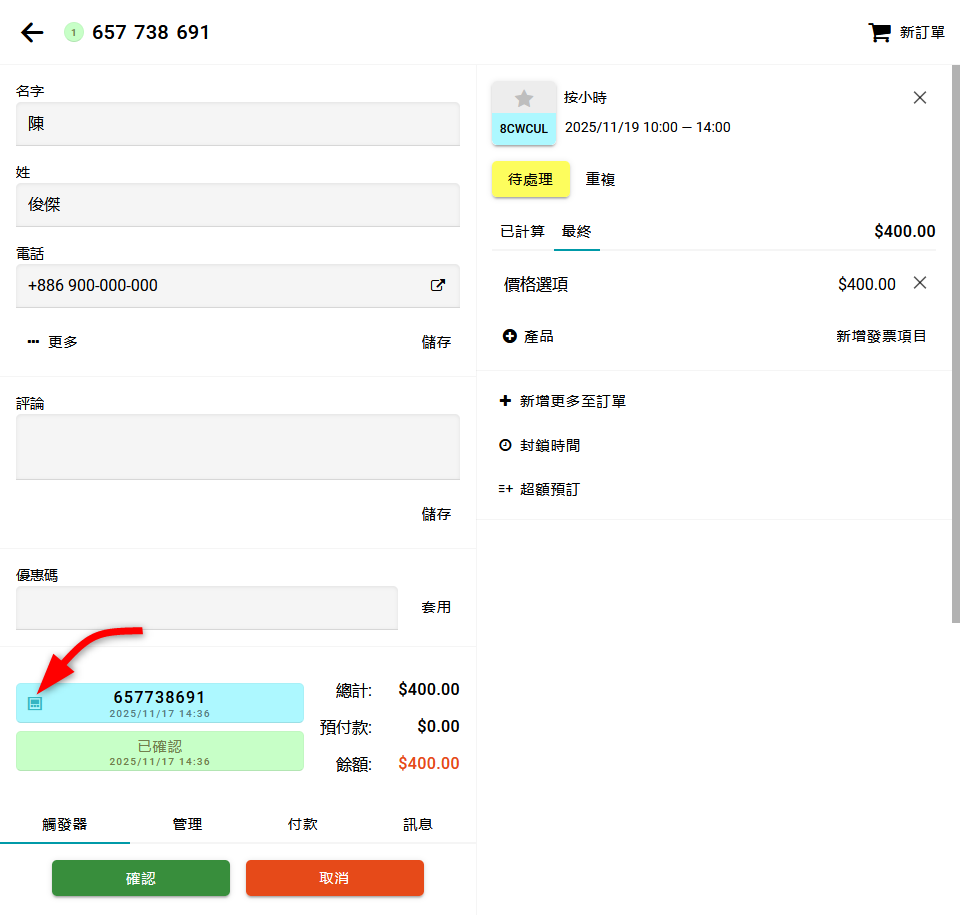This screenshot has height=915, width=960.
Task: Click the star thumbnail above 8CWCUL
Action: pos(524,98)
